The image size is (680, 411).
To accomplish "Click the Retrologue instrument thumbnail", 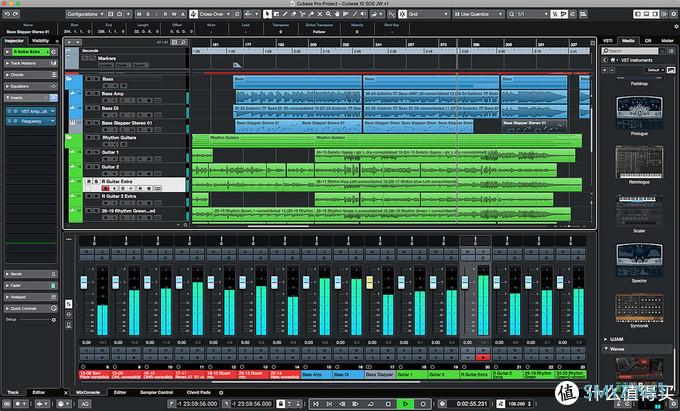I will pos(639,162).
